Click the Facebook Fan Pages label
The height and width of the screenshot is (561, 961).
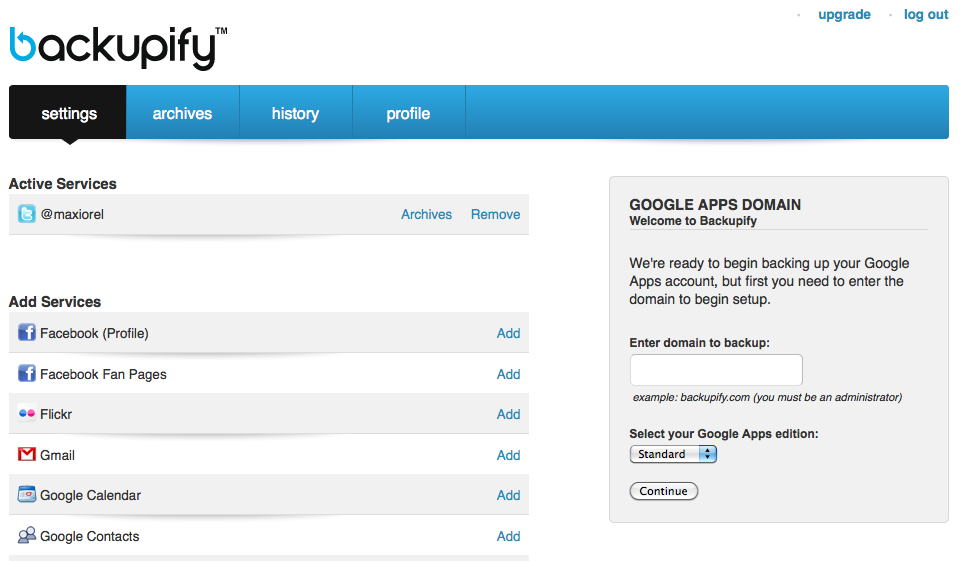[103, 374]
